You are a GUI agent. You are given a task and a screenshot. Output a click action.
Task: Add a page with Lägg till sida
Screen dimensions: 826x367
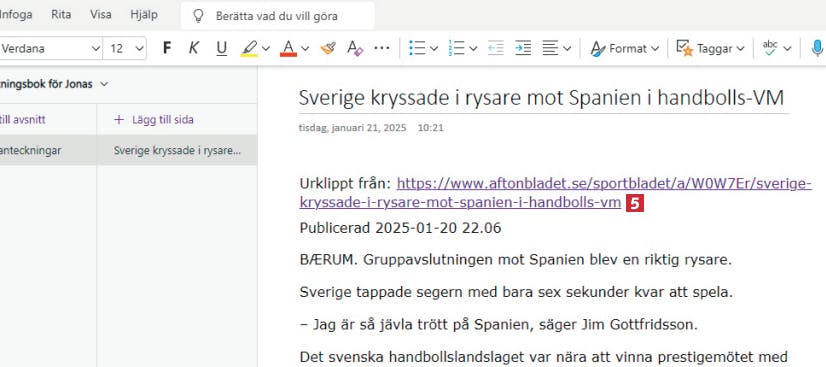[154, 120]
